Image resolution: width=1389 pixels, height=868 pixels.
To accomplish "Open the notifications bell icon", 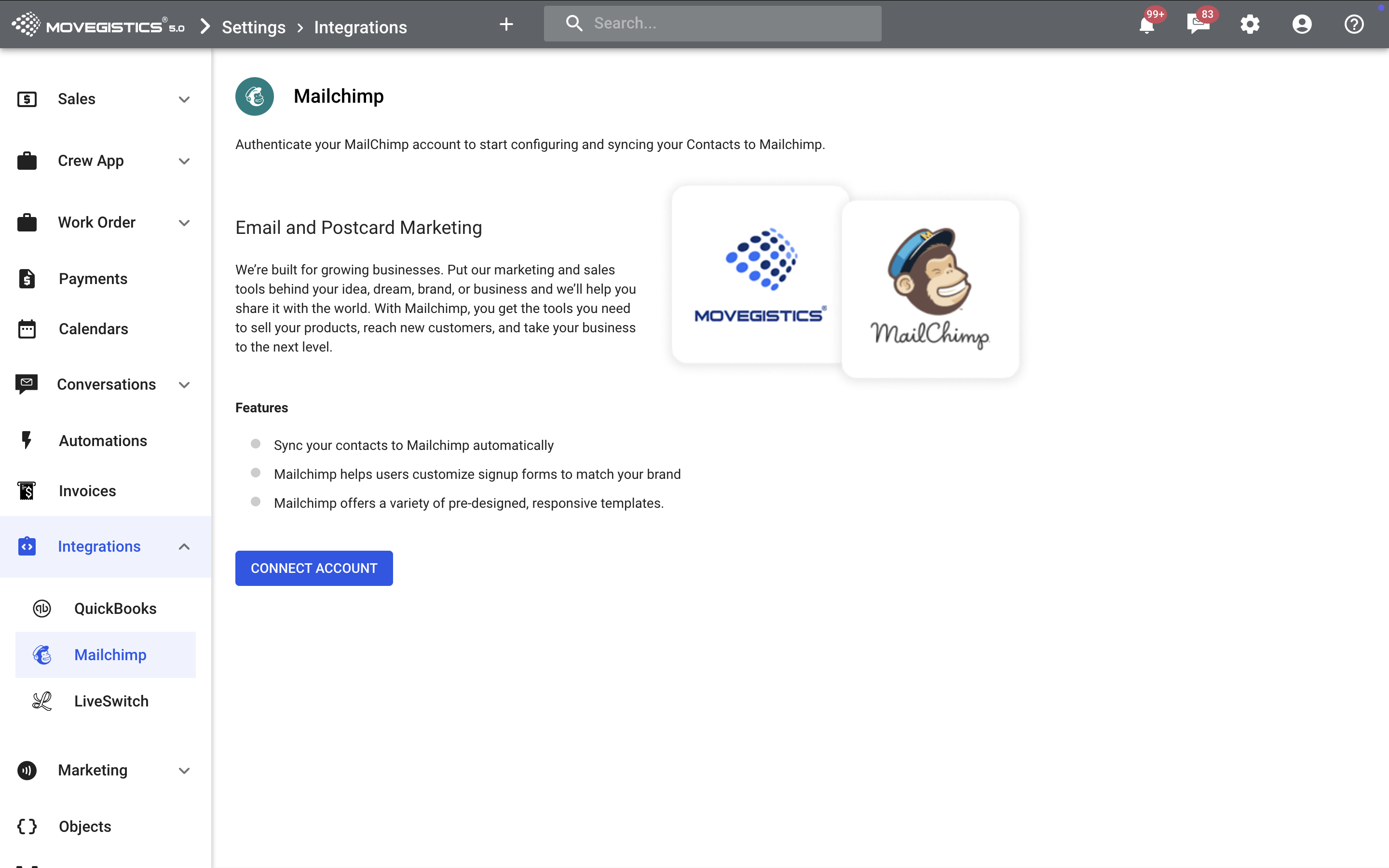I will click(1147, 25).
